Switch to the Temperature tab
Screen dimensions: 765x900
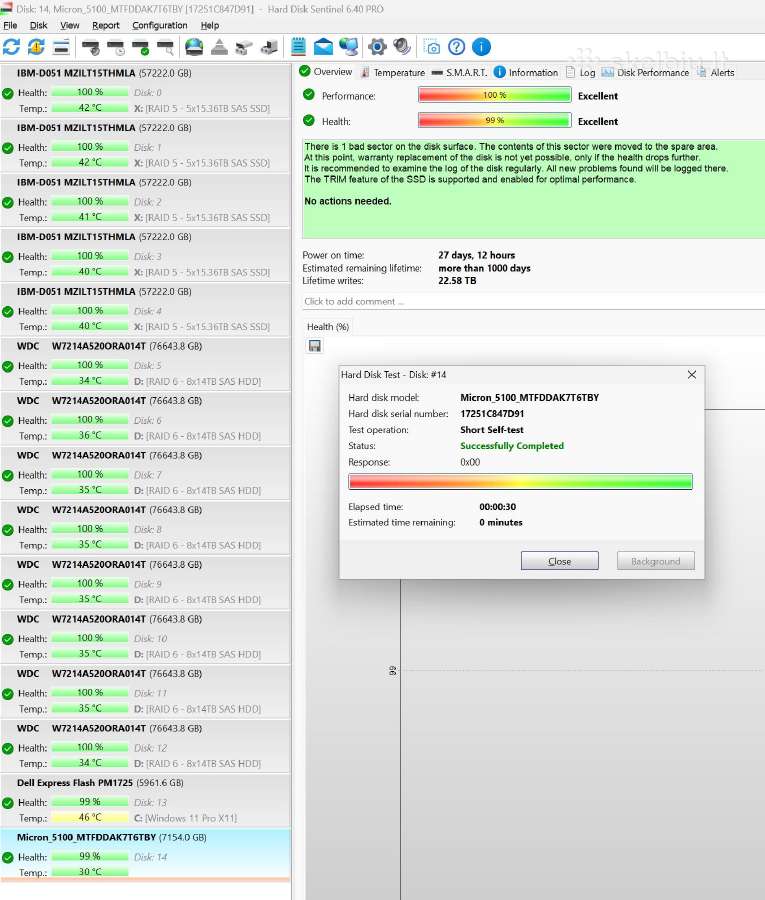tap(393, 72)
